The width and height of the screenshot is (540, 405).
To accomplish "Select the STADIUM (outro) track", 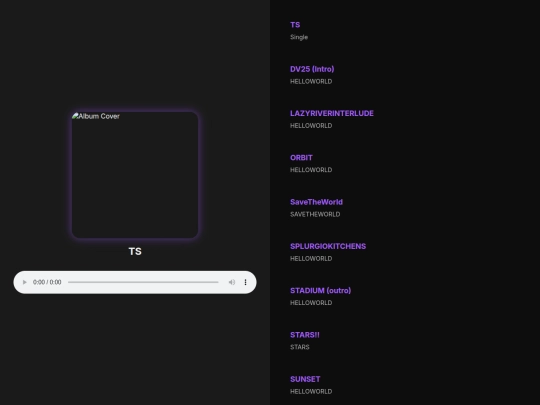I will (x=321, y=290).
